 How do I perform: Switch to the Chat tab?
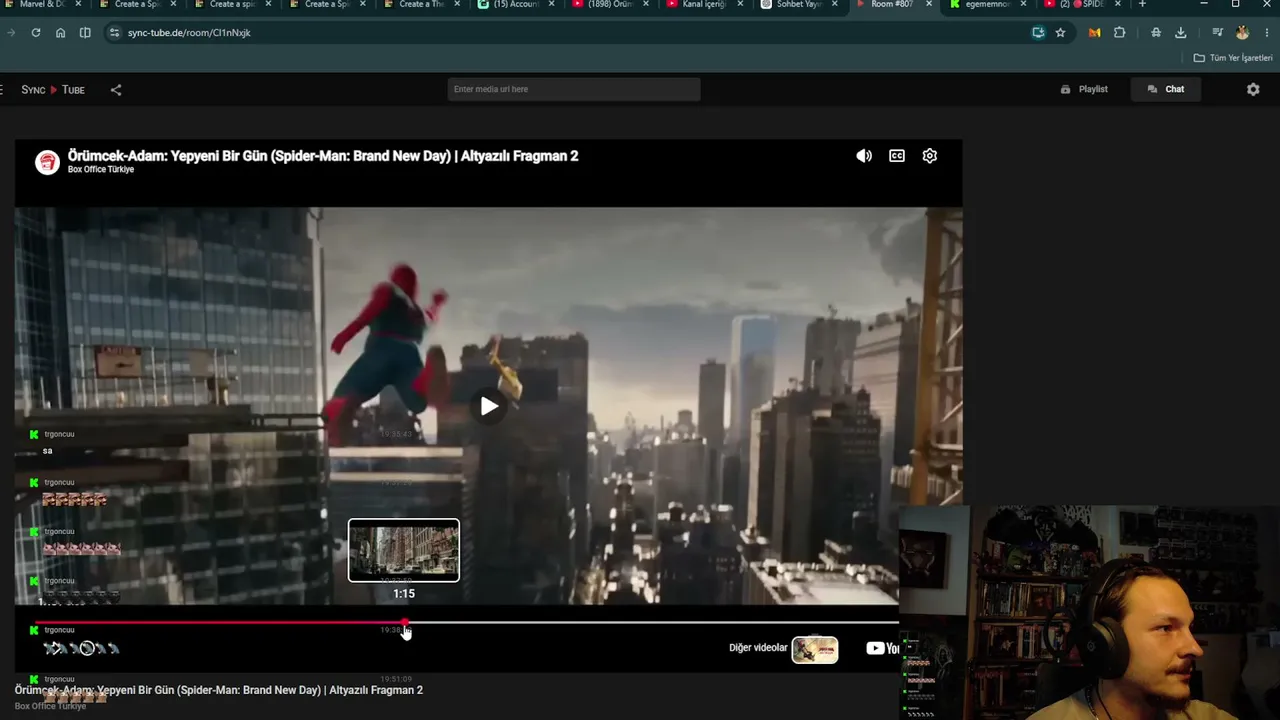pos(1166,89)
